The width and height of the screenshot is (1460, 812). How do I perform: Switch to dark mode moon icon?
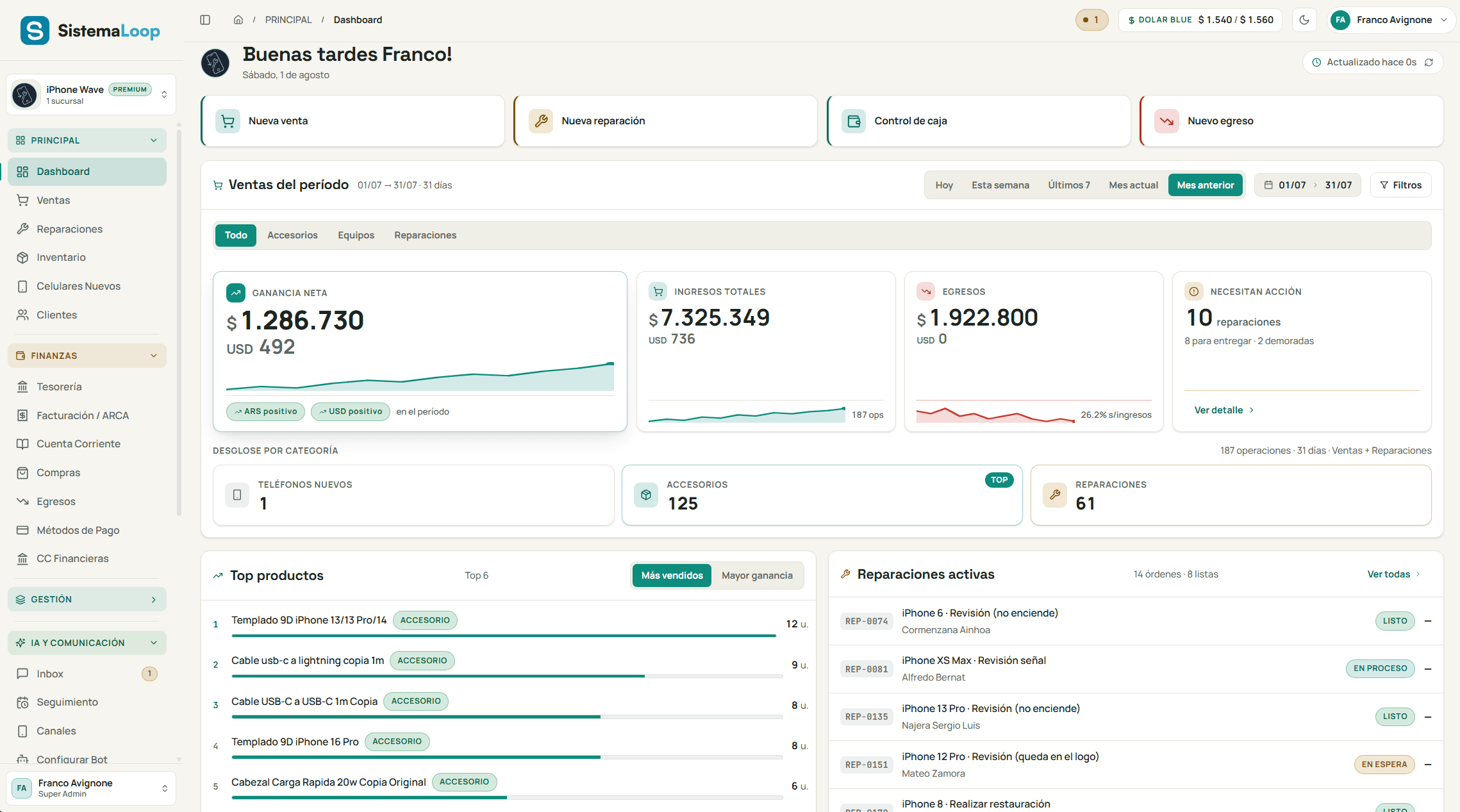coord(1304,20)
